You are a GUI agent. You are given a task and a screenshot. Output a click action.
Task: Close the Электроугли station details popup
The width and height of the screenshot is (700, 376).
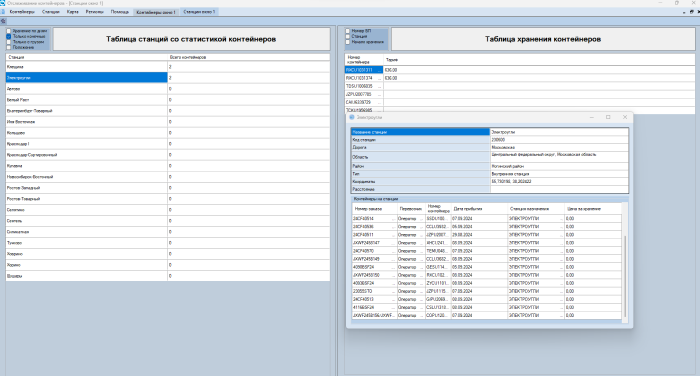625,117
